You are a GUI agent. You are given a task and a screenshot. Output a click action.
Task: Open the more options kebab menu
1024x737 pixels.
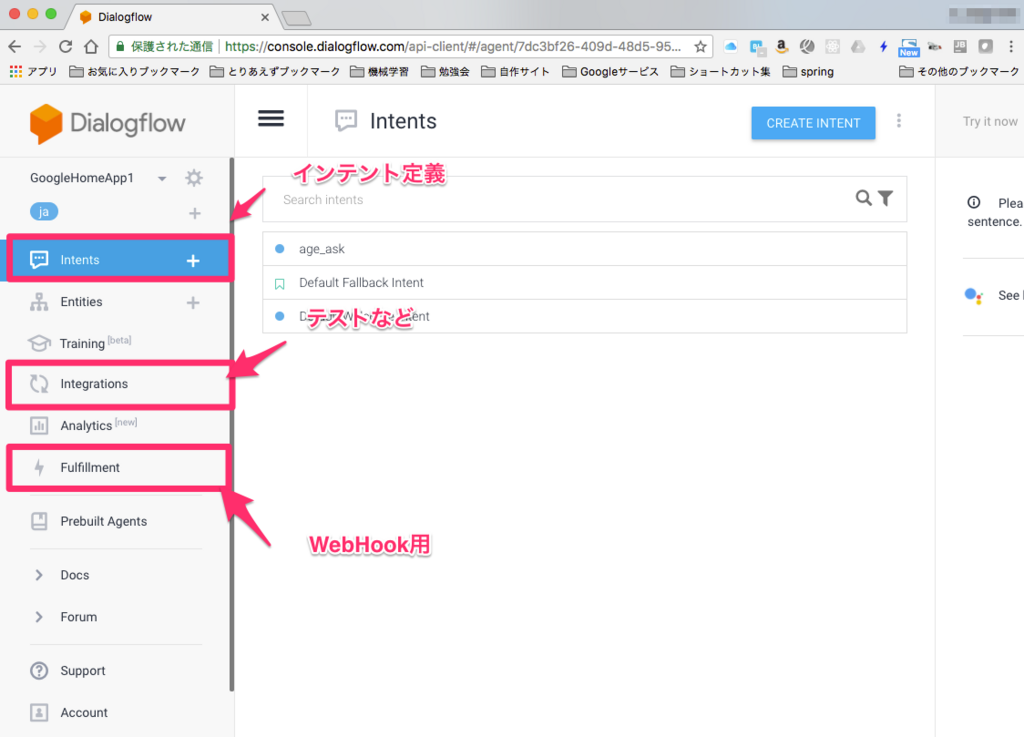(x=899, y=121)
